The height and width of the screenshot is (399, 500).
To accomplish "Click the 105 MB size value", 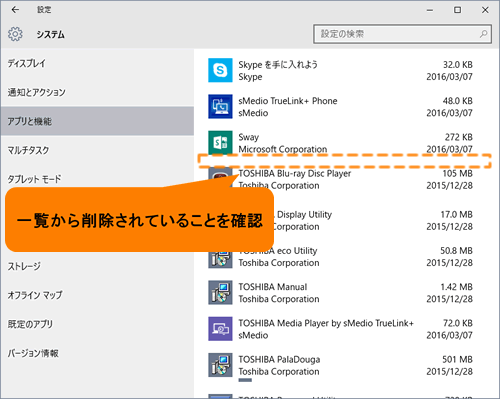I will [457, 173].
